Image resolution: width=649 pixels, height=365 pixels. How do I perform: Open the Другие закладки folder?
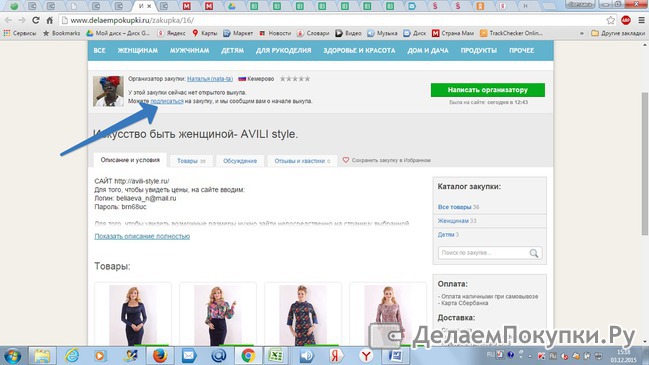click(x=618, y=33)
